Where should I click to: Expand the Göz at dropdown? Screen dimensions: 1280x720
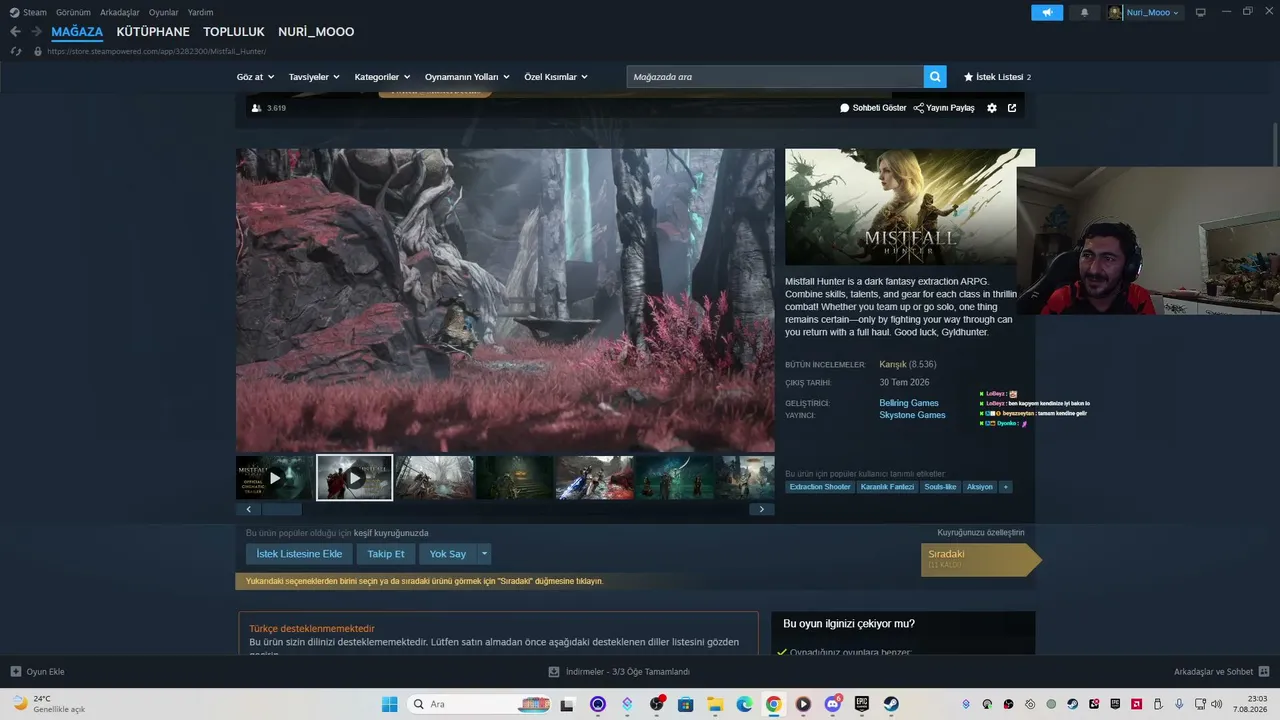pos(255,77)
